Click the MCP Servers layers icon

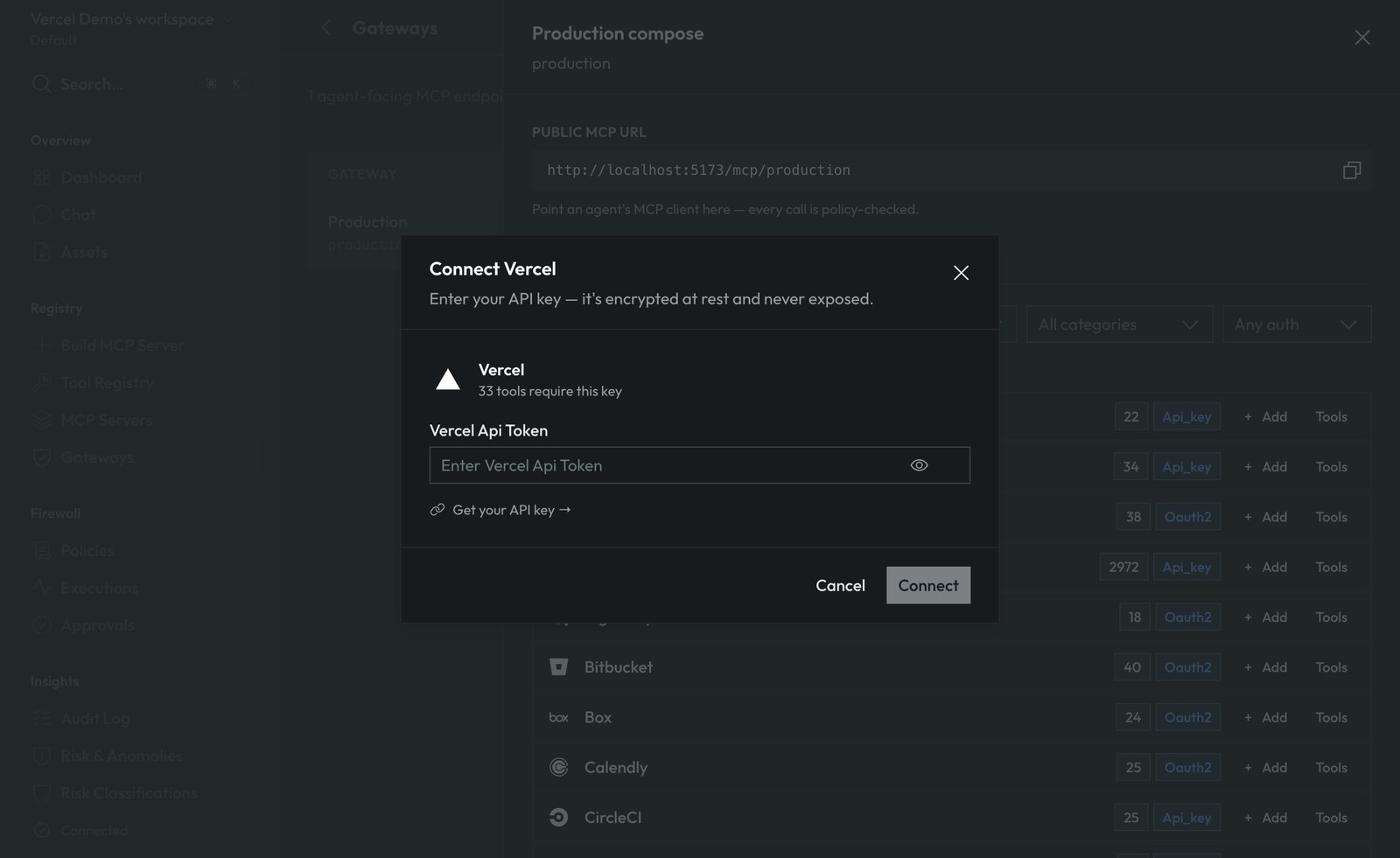click(x=41, y=421)
